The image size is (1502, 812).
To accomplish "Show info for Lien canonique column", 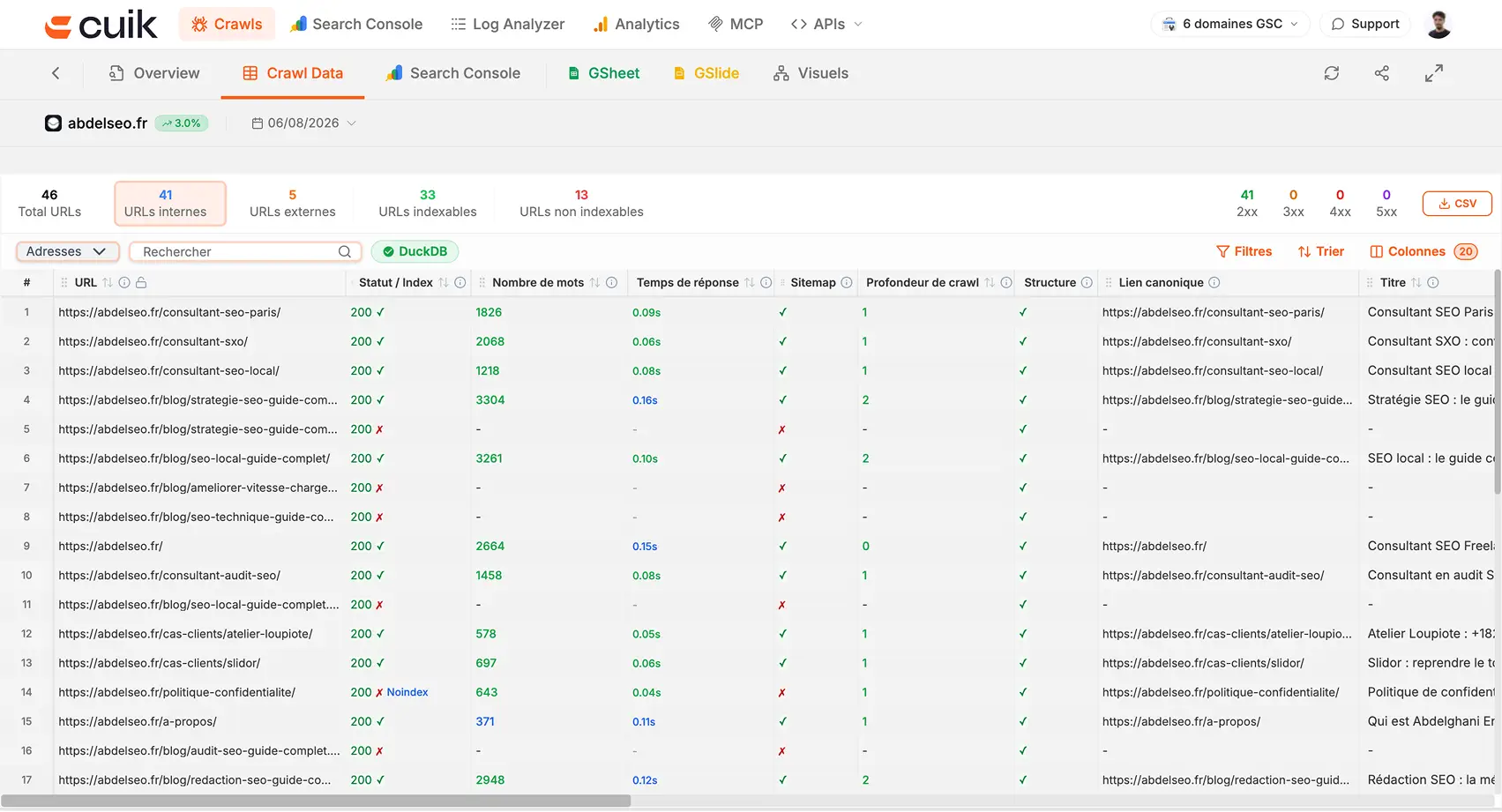I will 1214,282.
